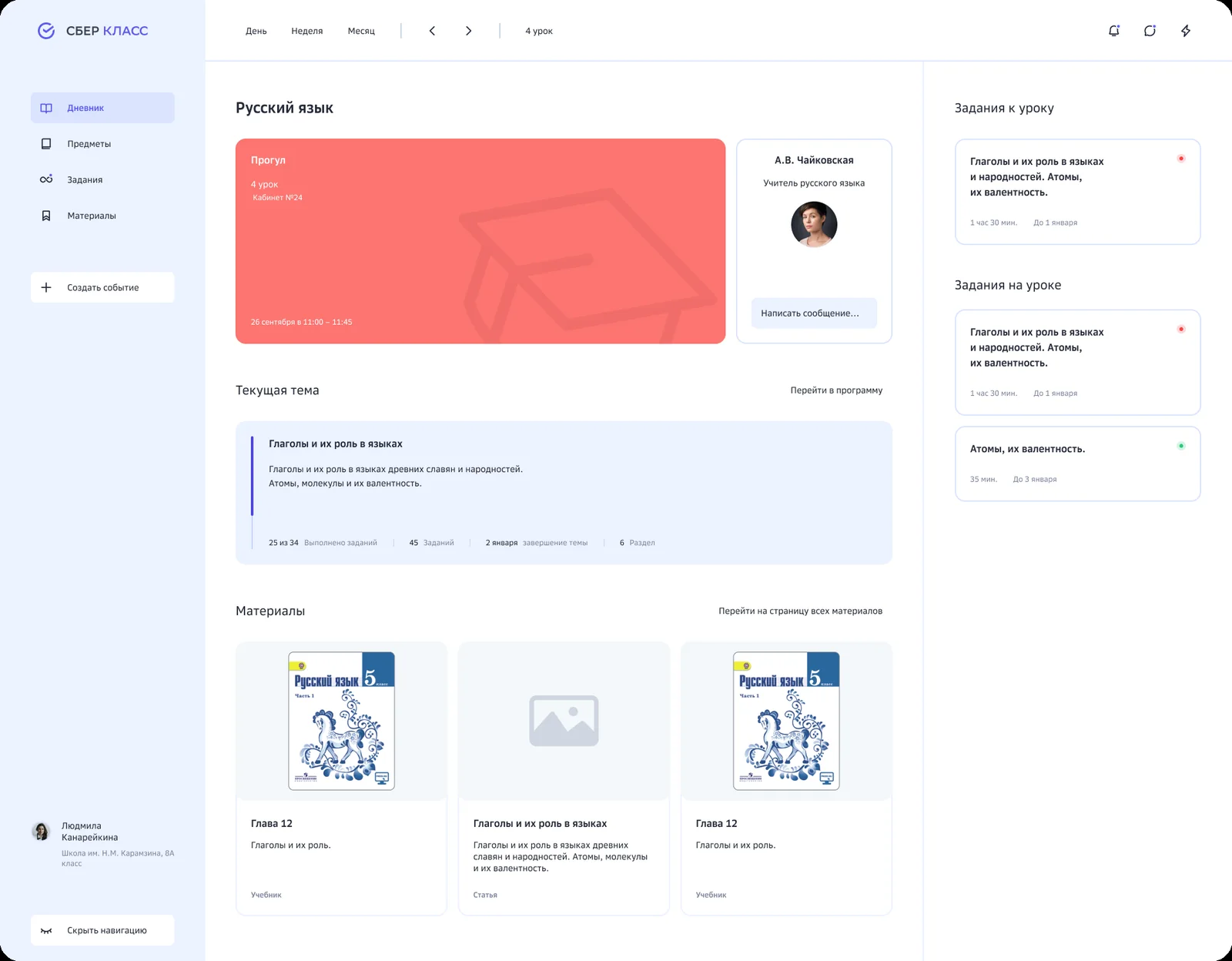Open the Материалы sidebar item
The height and width of the screenshot is (961, 1232).
102,216
